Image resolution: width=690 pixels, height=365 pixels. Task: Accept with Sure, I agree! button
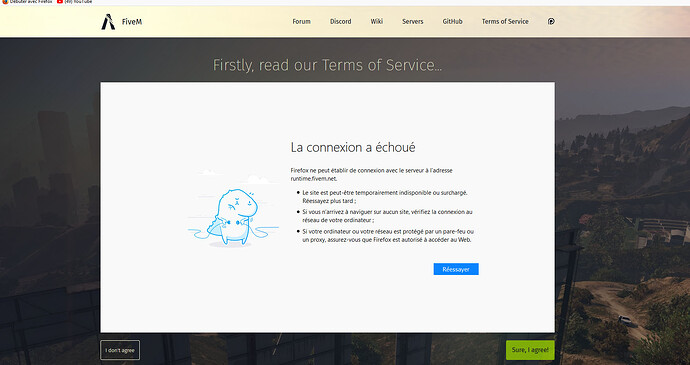click(530, 350)
